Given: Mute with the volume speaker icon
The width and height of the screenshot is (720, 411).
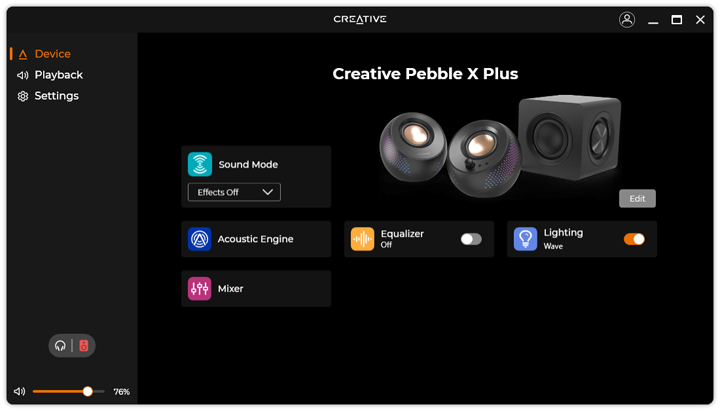Looking at the screenshot, I should (x=19, y=392).
